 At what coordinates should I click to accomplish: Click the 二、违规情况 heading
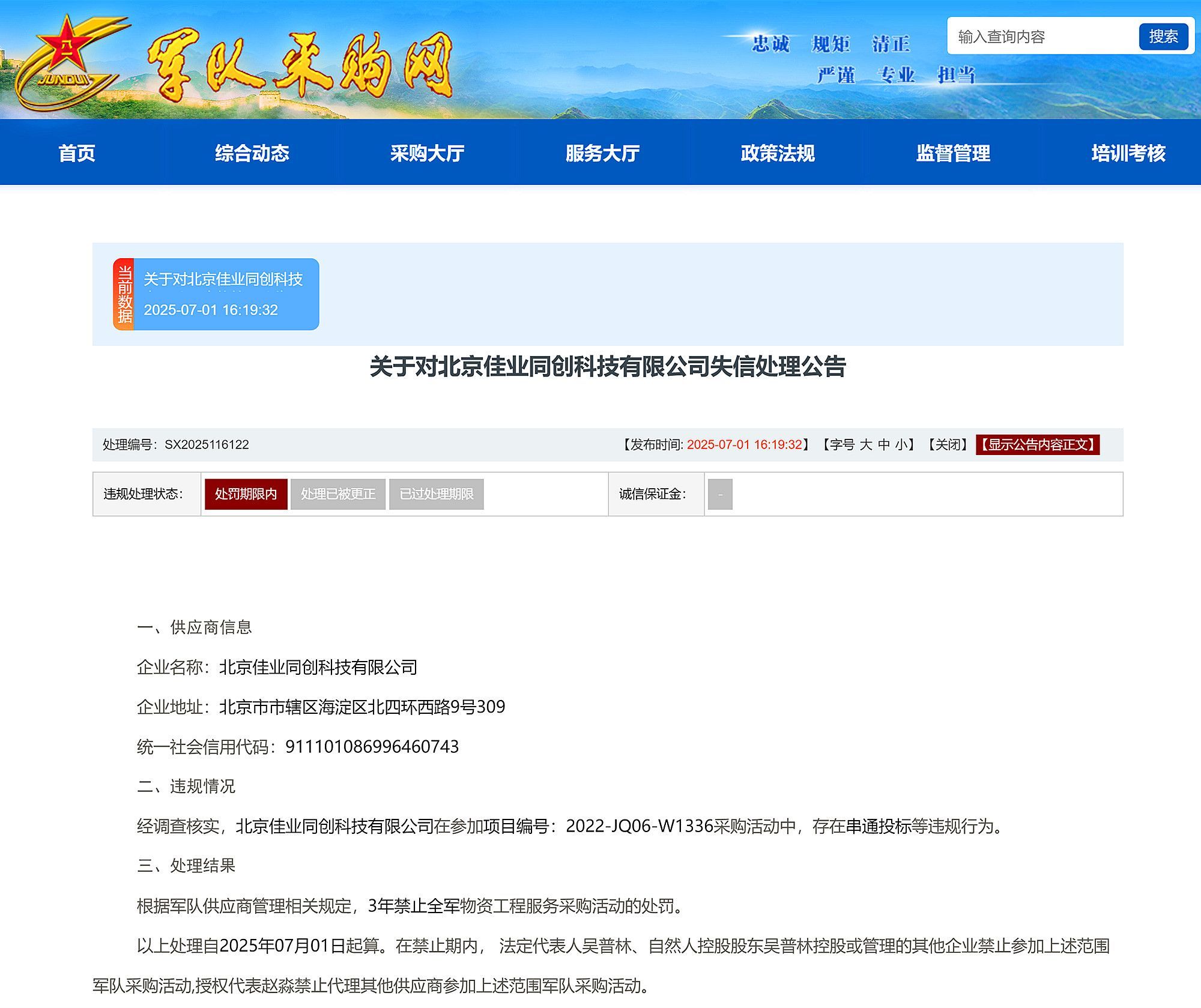point(186,786)
